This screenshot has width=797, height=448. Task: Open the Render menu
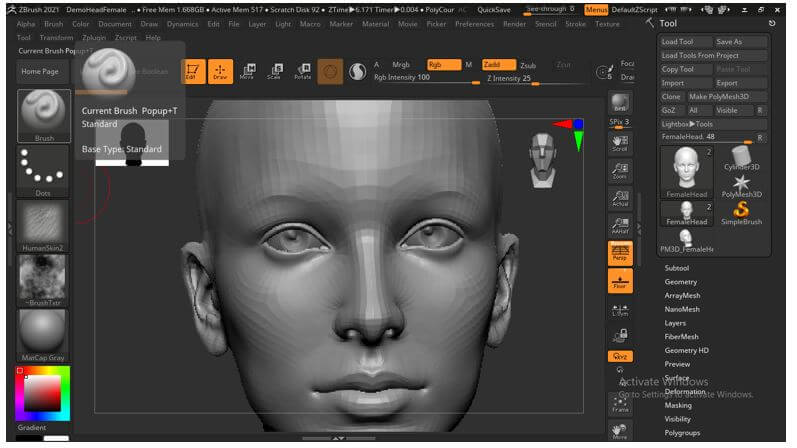(x=514, y=24)
